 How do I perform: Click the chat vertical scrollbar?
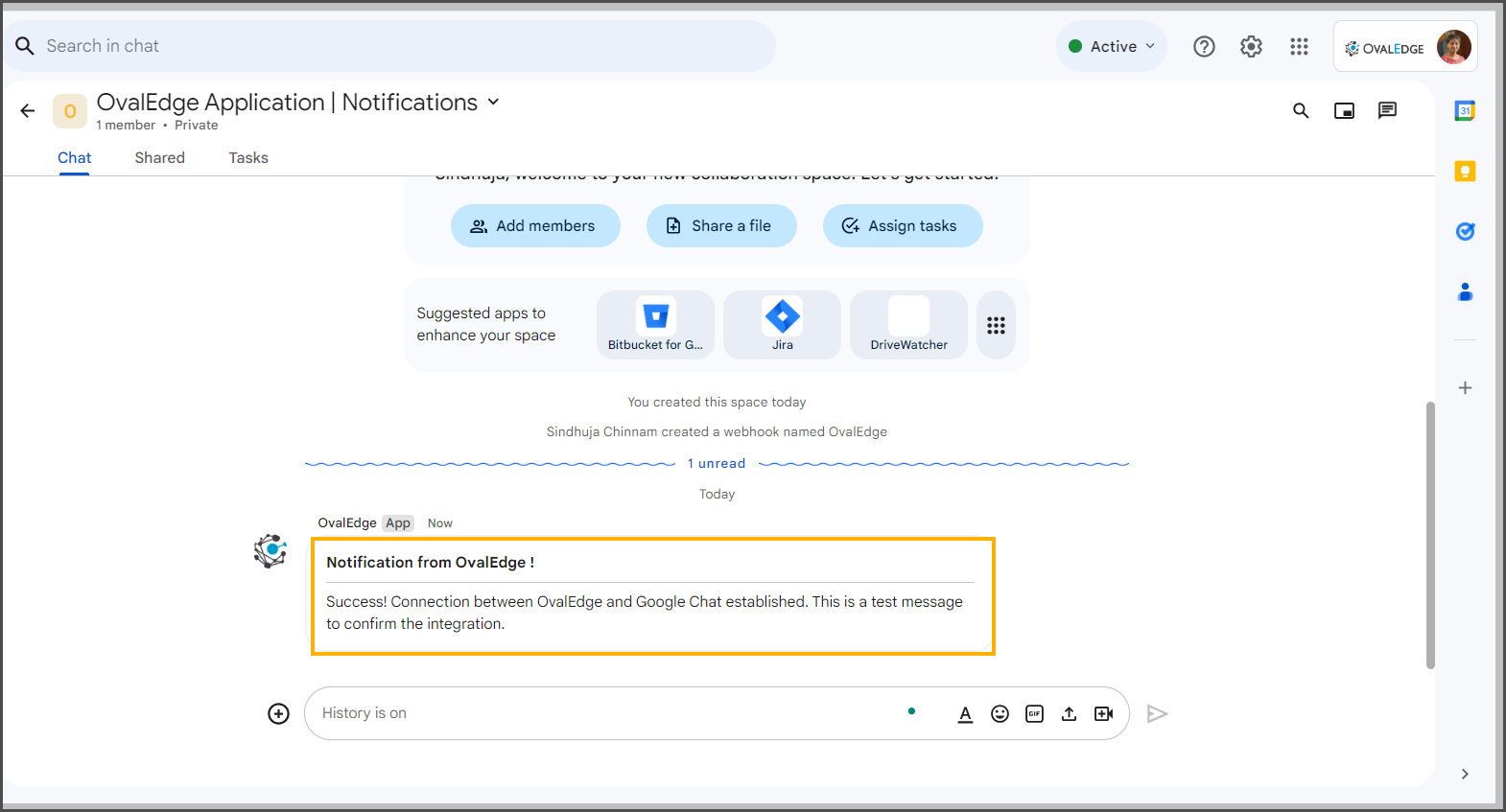(1430, 535)
